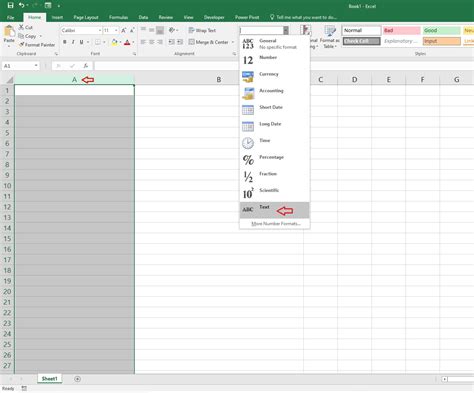Increase font size with the larger A icon
This screenshot has width=474, height=393.
pos(124,30)
